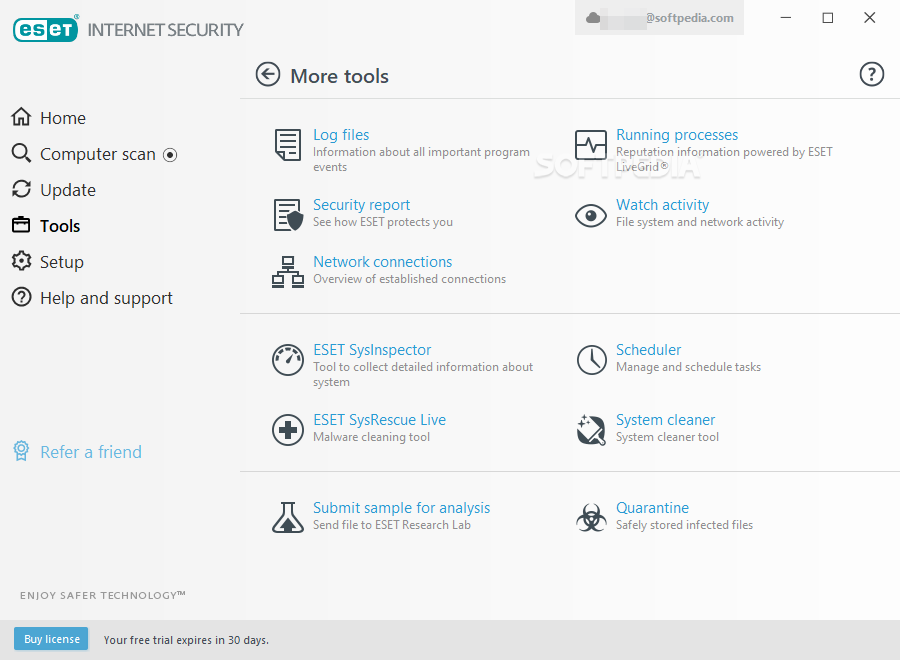Open the Watch activity link
This screenshot has height=660, width=900.
click(x=662, y=205)
